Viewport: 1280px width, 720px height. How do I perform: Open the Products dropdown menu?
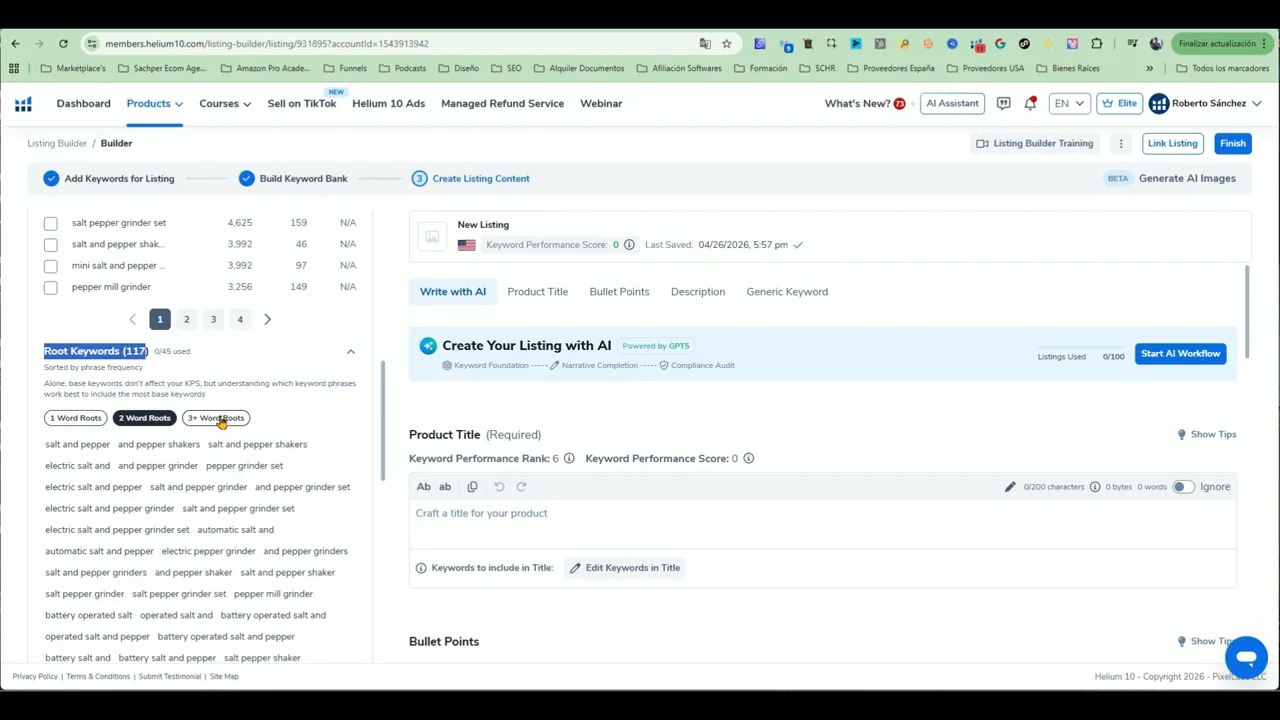tap(154, 104)
